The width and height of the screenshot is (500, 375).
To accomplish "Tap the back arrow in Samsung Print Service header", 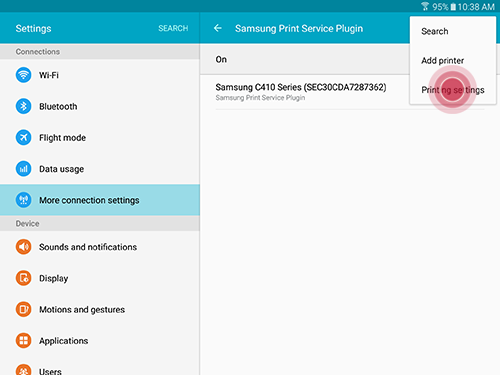I will tap(218, 28).
